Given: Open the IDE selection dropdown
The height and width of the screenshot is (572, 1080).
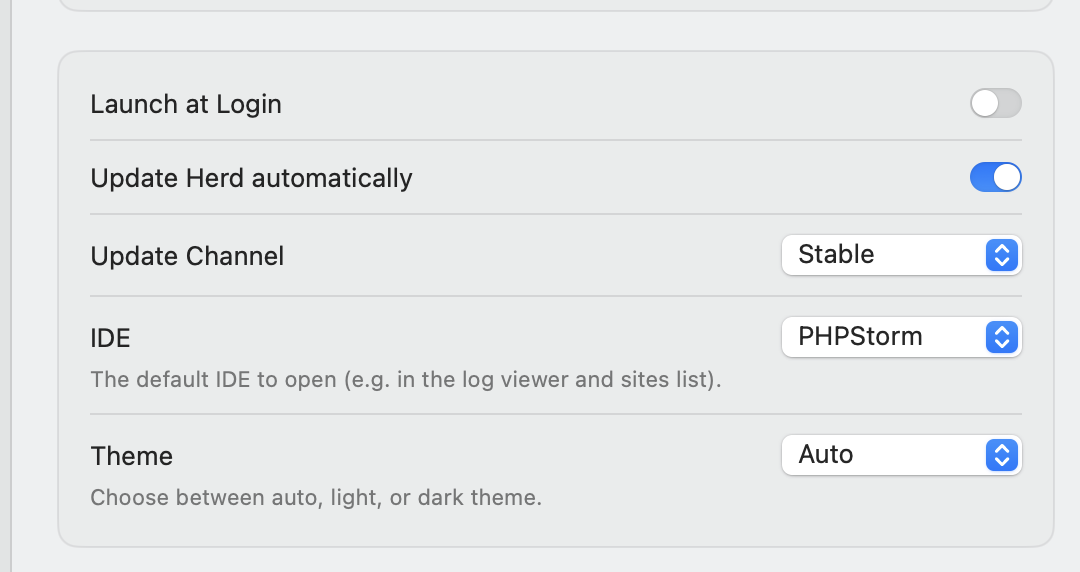Looking at the screenshot, I should click(x=900, y=337).
